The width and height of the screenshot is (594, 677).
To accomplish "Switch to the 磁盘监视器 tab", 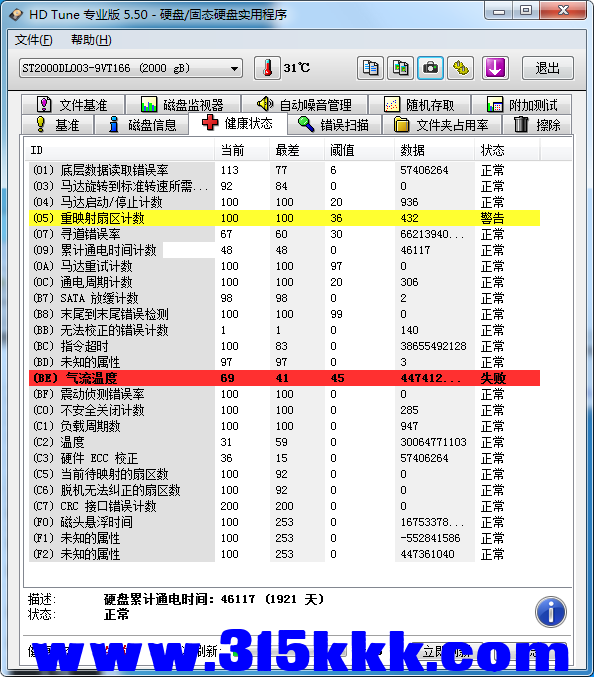I will [x=183, y=104].
